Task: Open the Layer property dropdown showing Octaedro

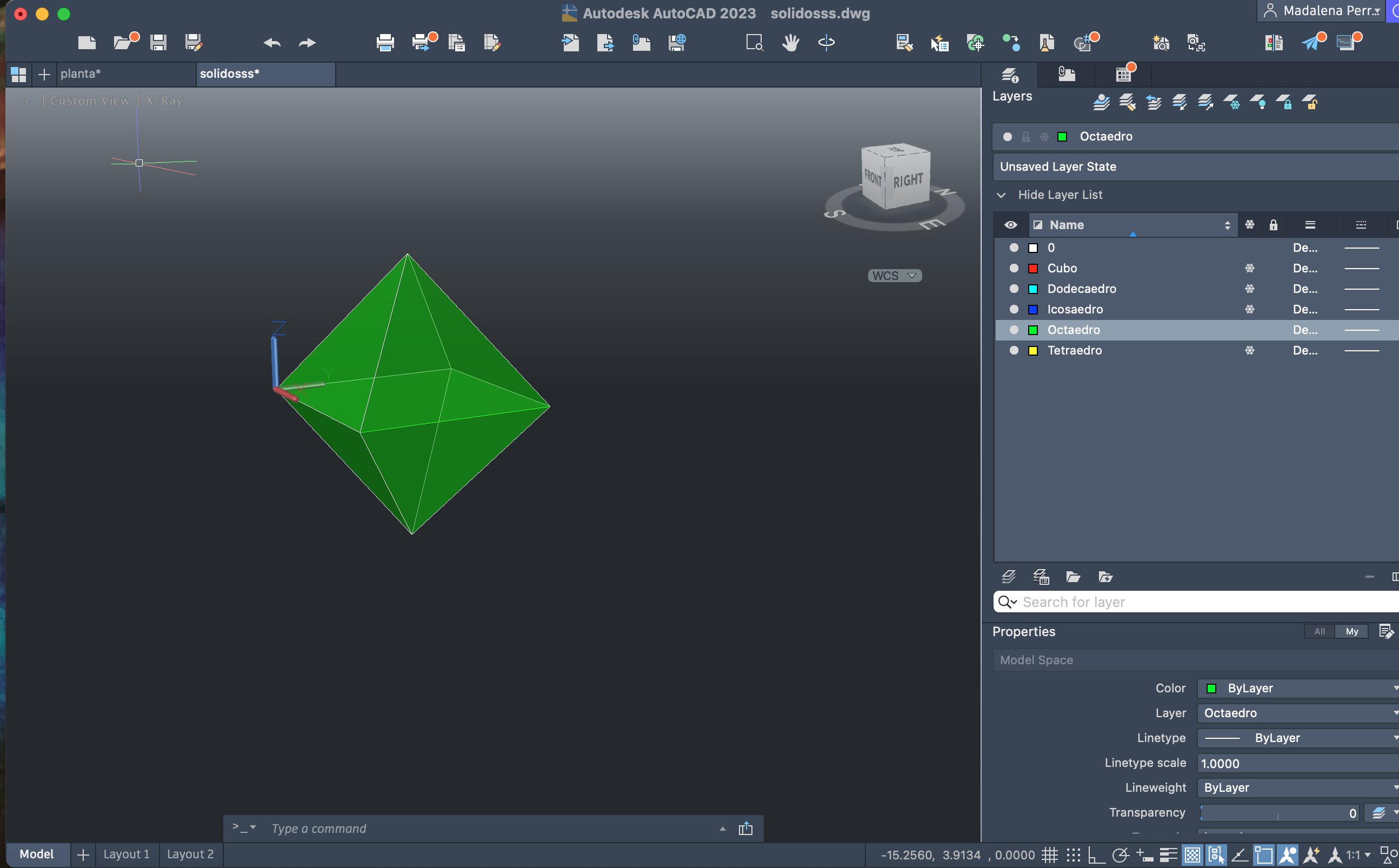Action: pos(1297,713)
